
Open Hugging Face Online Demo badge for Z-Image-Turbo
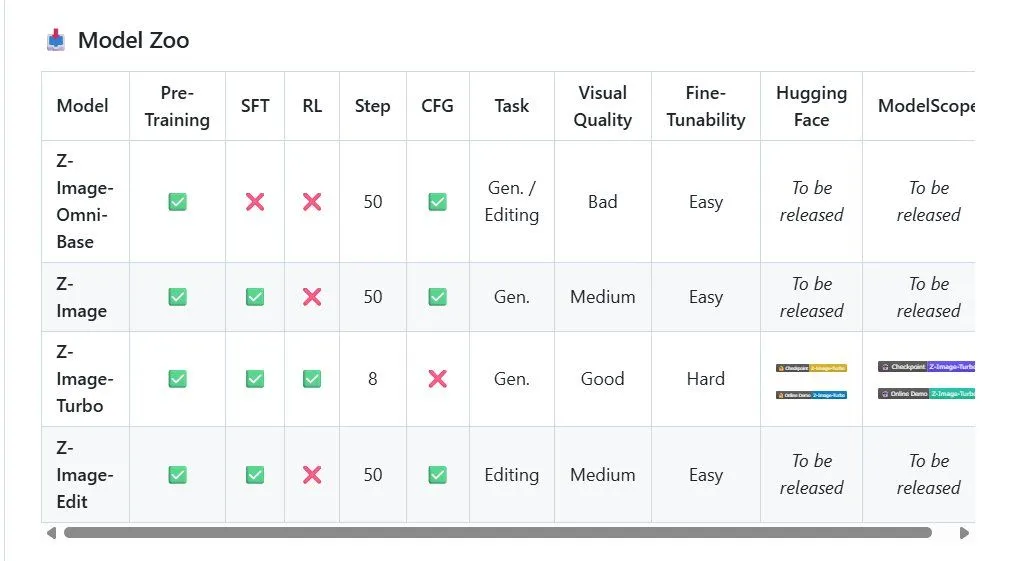click(x=811, y=395)
